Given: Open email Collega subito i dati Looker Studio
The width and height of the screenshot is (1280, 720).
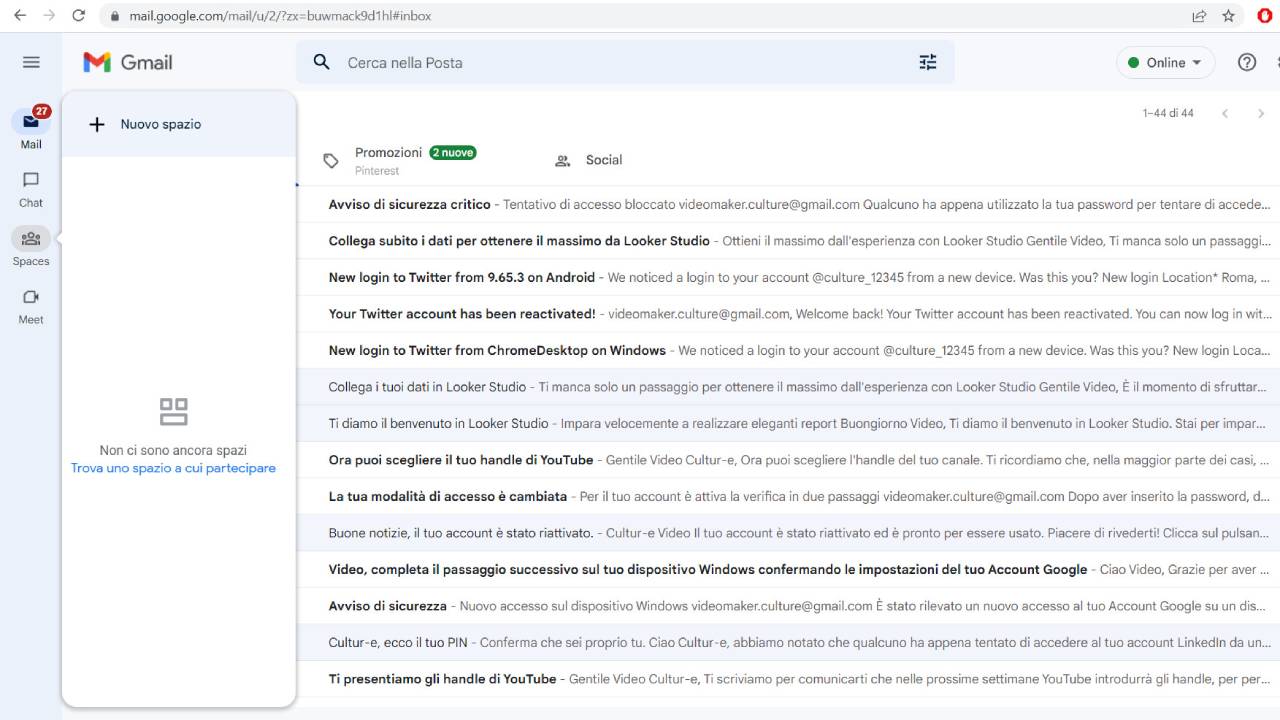Looking at the screenshot, I should click(x=788, y=241).
